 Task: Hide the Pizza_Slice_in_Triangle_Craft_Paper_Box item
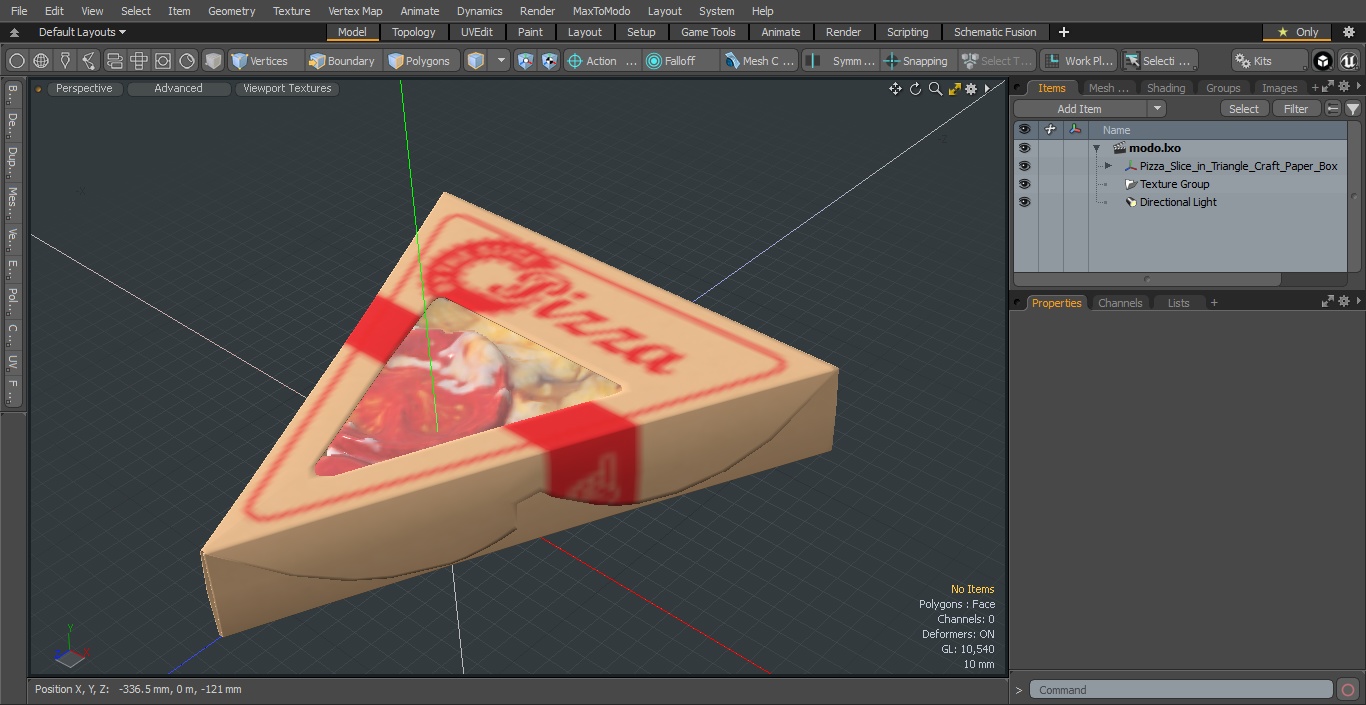[x=1024, y=166]
